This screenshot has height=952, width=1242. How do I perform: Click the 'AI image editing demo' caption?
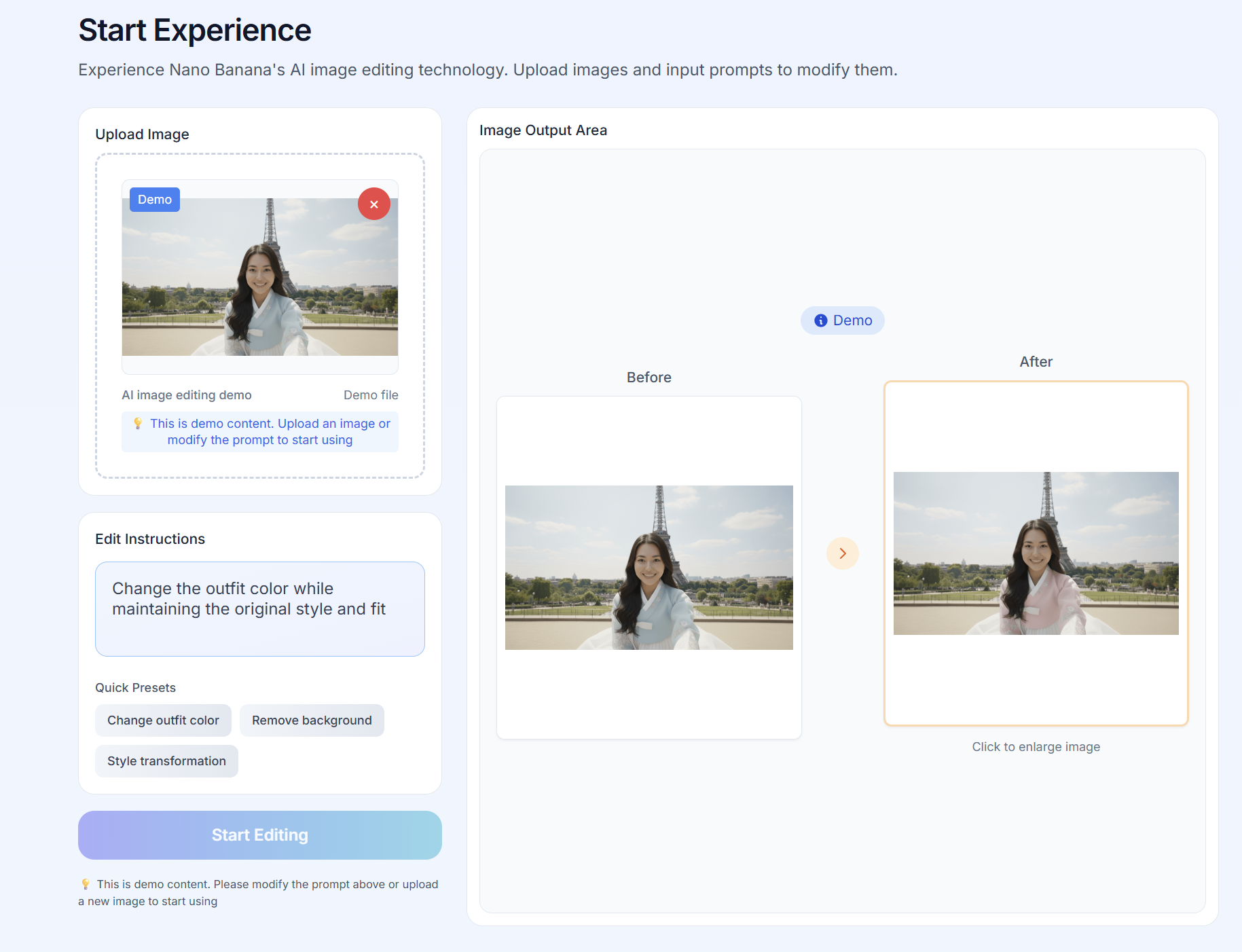coord(187,395)
